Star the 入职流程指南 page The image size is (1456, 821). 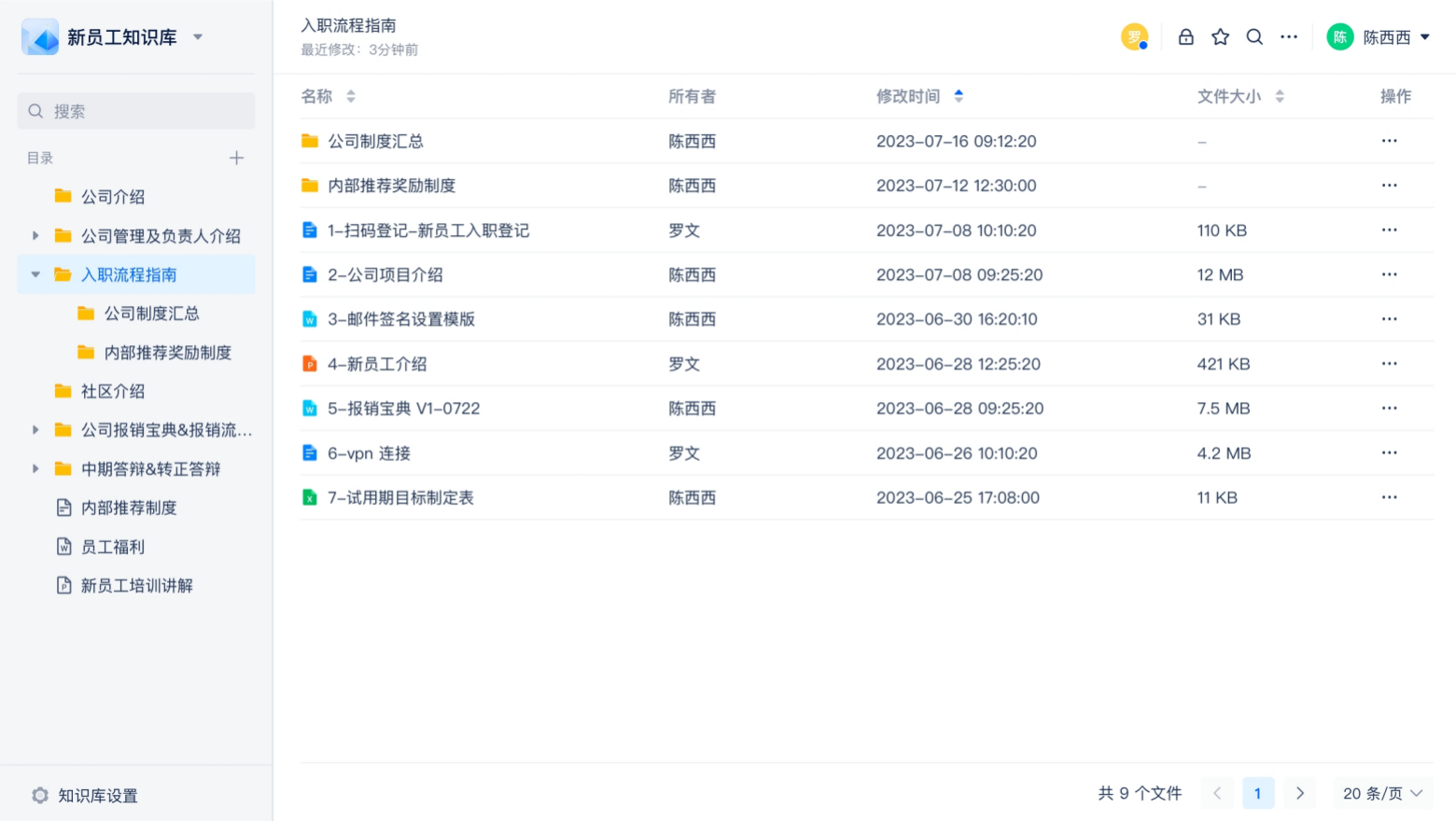click(x=1220, y=36)
